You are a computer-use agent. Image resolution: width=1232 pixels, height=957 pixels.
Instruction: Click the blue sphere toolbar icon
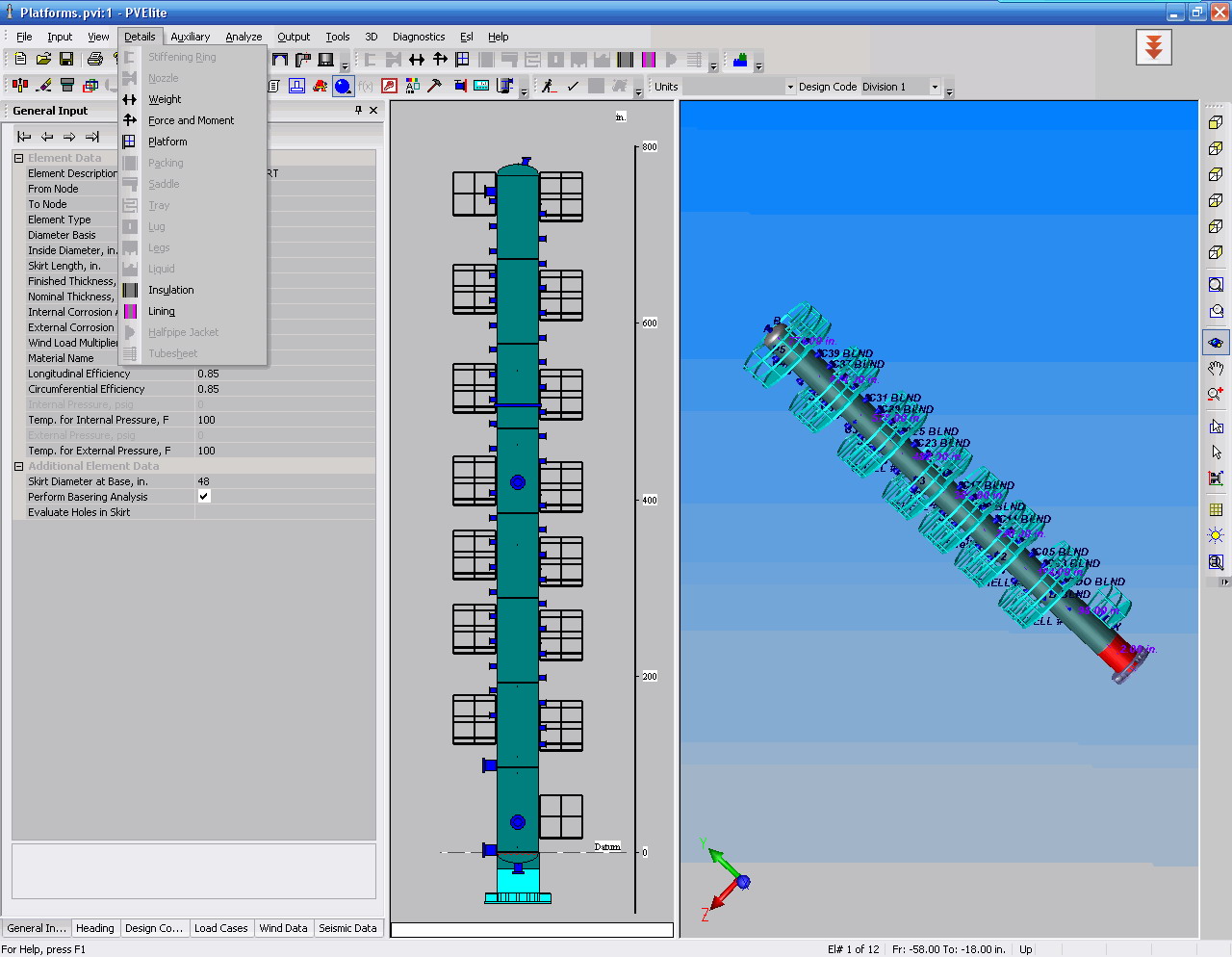[344, 86]
